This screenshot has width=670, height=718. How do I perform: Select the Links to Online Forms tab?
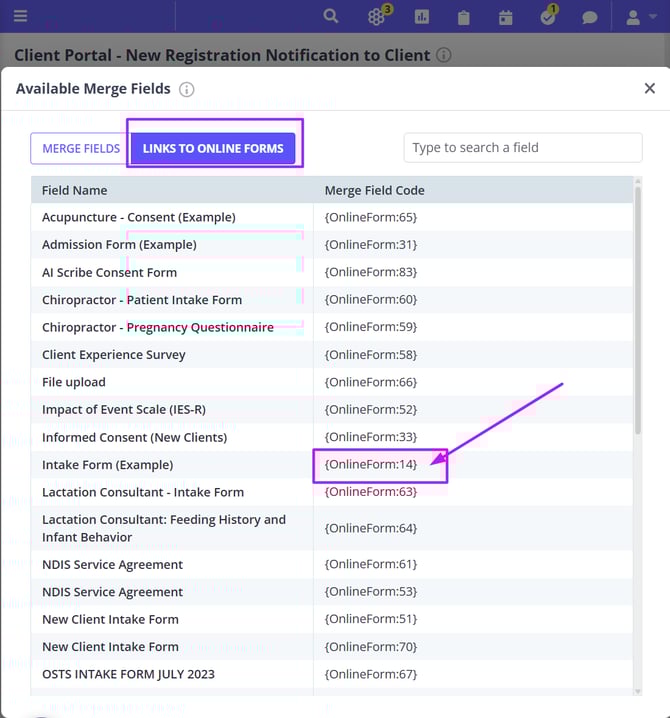click(213, 148)
